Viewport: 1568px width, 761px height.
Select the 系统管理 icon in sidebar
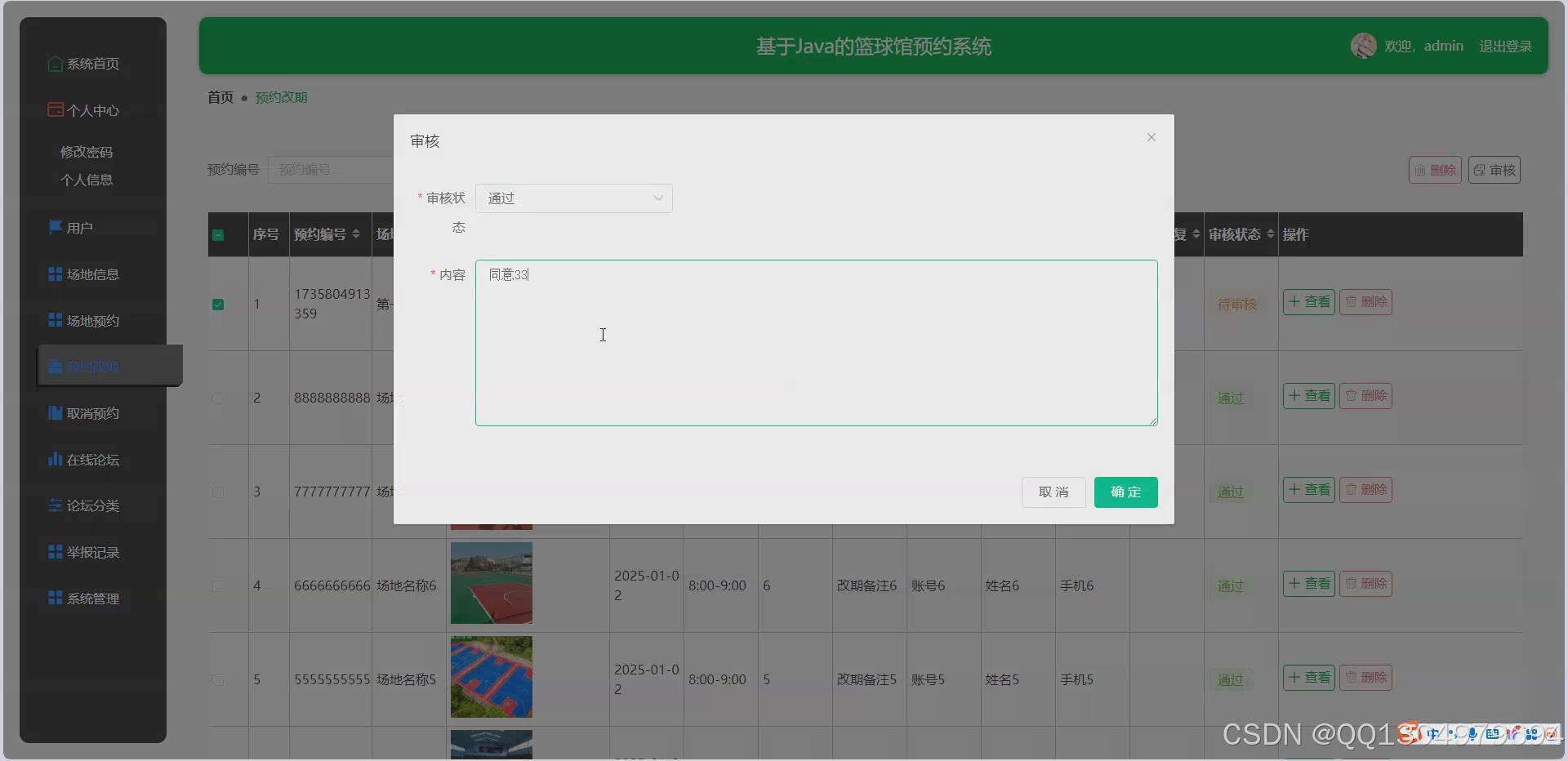(x=54, y=598)
